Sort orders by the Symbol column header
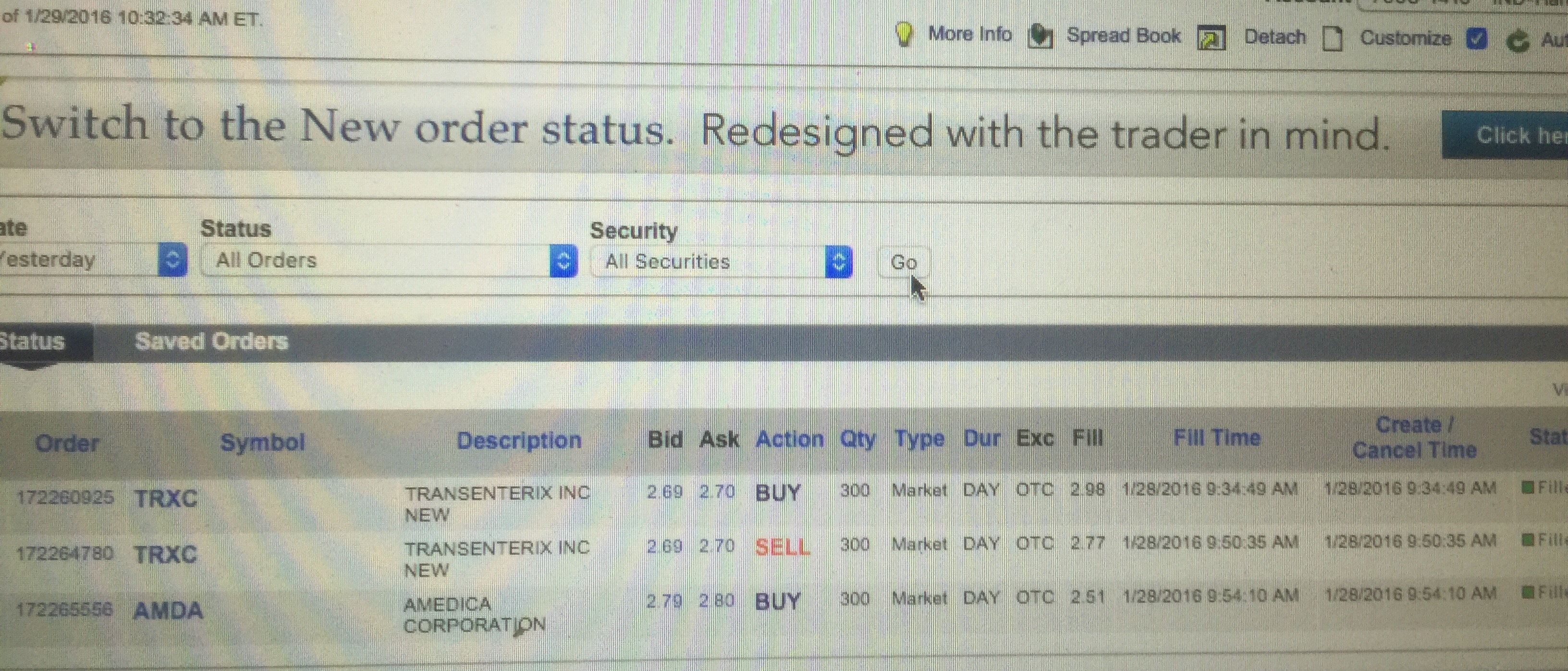This screenshot has width=1568, height=671. (262, 442)
